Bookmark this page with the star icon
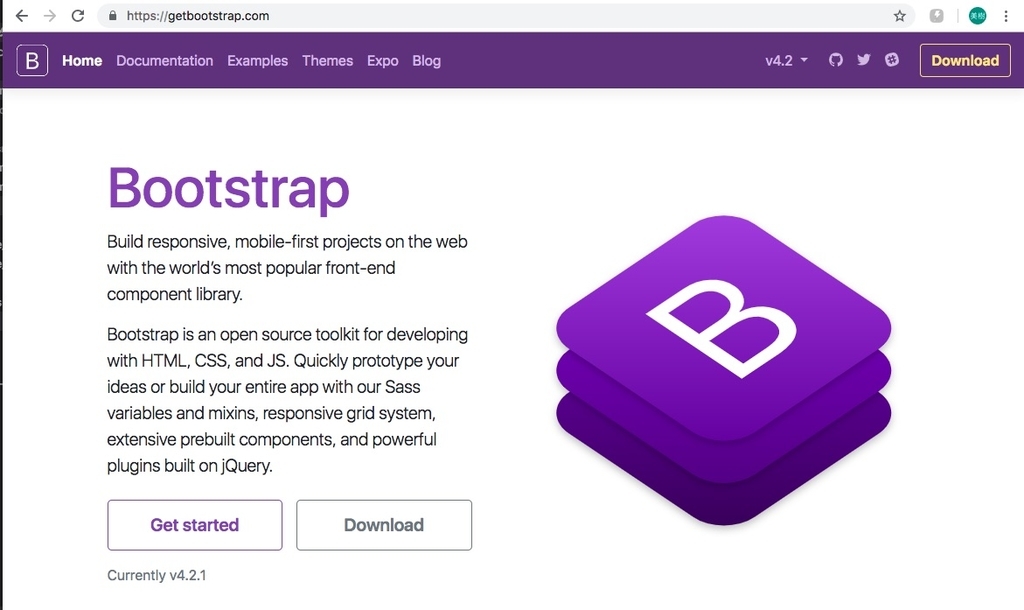The height and width of the screenshot is (610, 1024). tap(899, 16)
